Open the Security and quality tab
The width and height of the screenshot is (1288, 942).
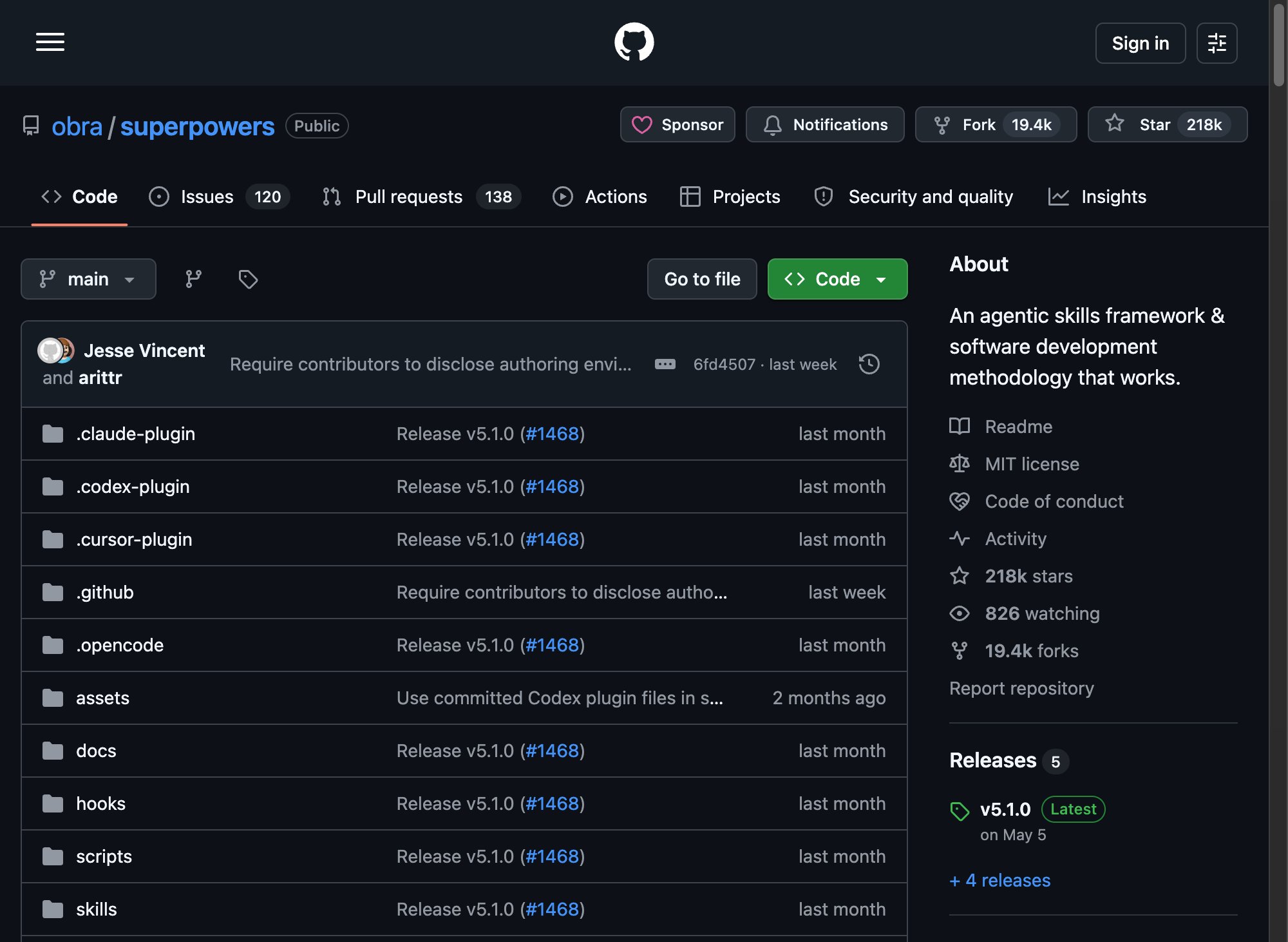point(913,197)
